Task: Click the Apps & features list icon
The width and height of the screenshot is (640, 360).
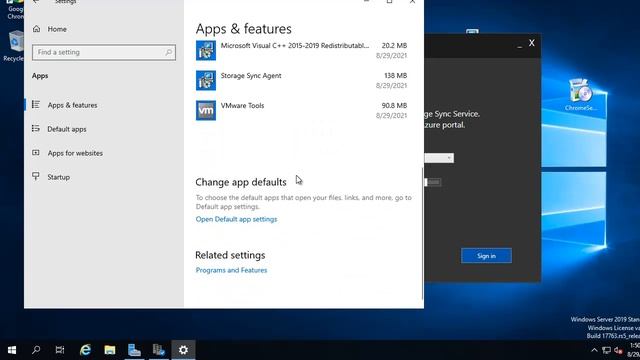Action: [x=36, y=105]
